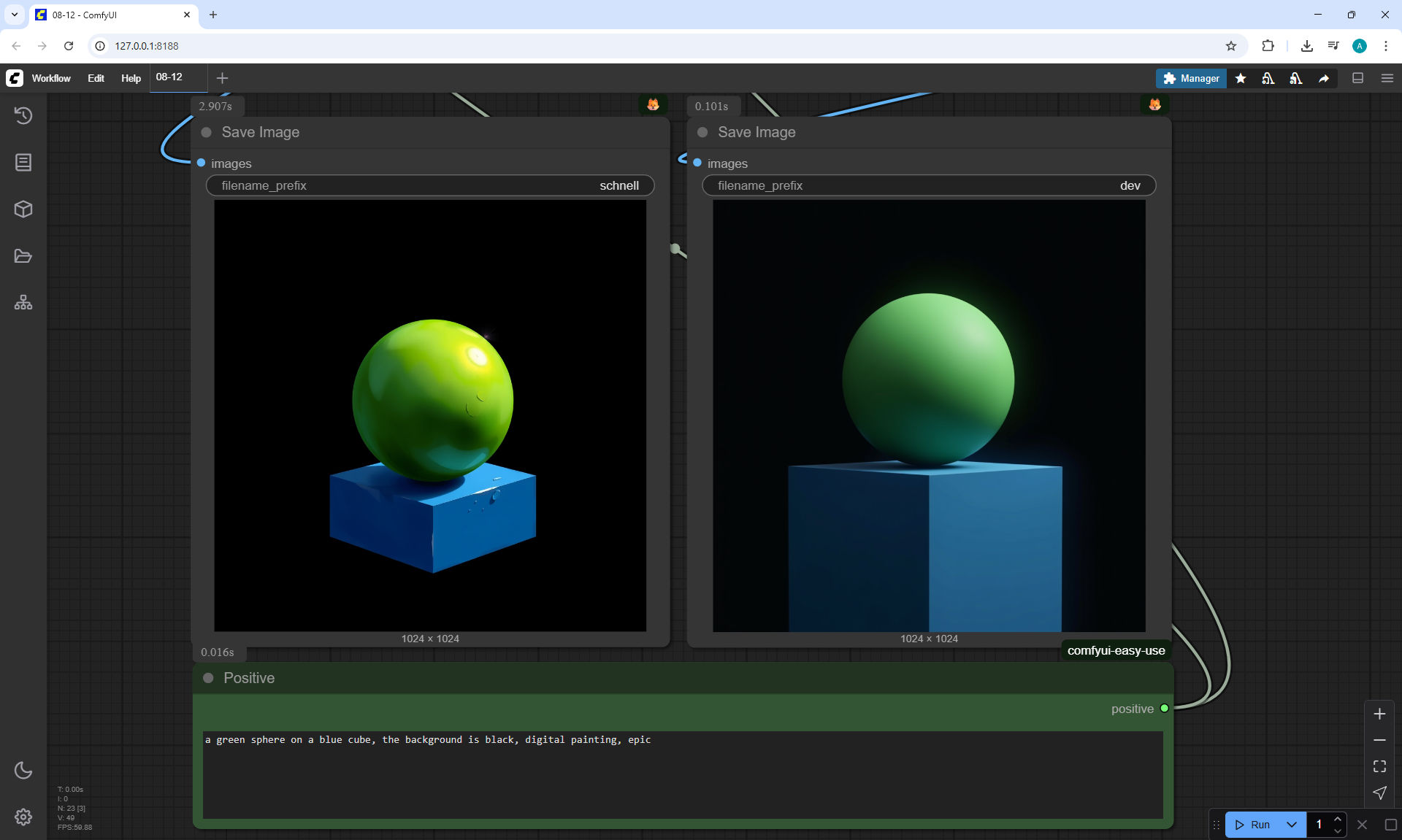Increase batch count stepper up arrow
This screenshot has height=840, width=1402.
click(1338, 819)
